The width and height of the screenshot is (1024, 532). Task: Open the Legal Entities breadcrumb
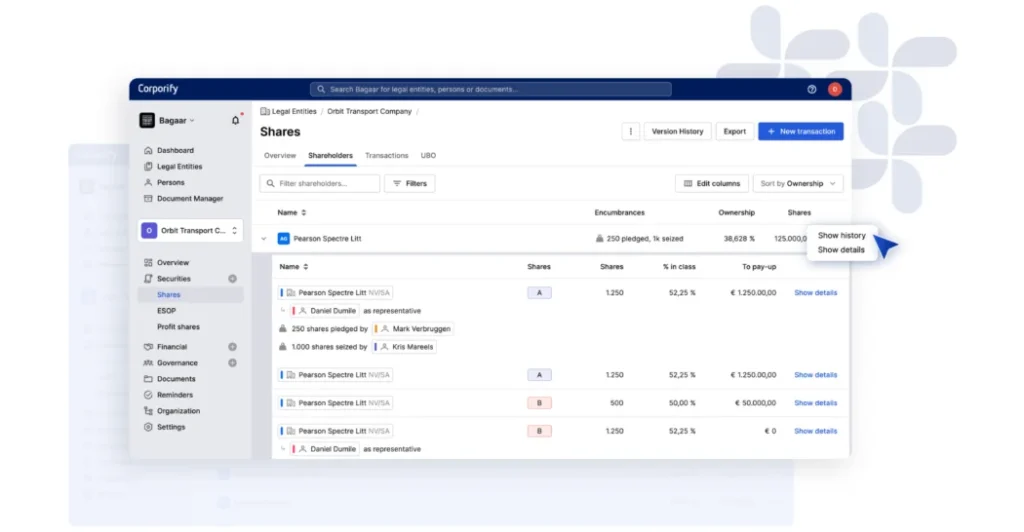[294, 112]
